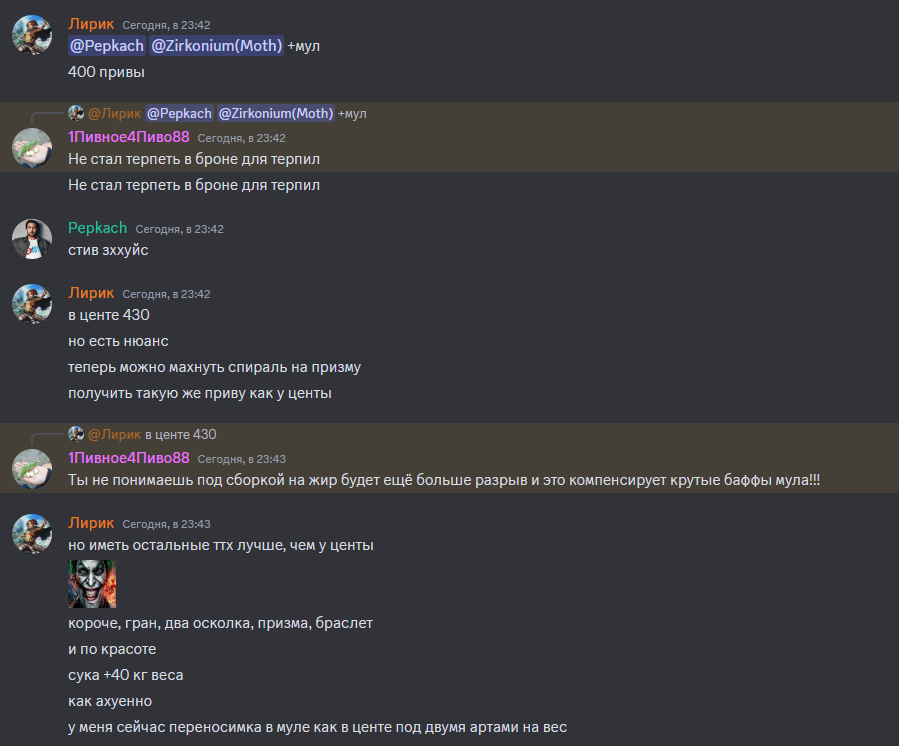Viewport: 899px width, 746px height.
Task: Click Лирик username above "400 привы"
Action: click(91, 24)
